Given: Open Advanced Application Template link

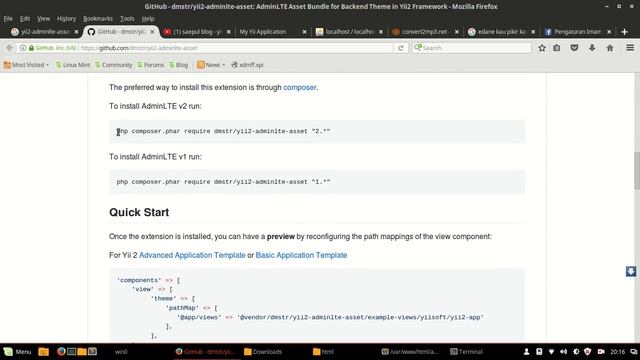Looking at the screenshot, I should [x=192, y=255].
